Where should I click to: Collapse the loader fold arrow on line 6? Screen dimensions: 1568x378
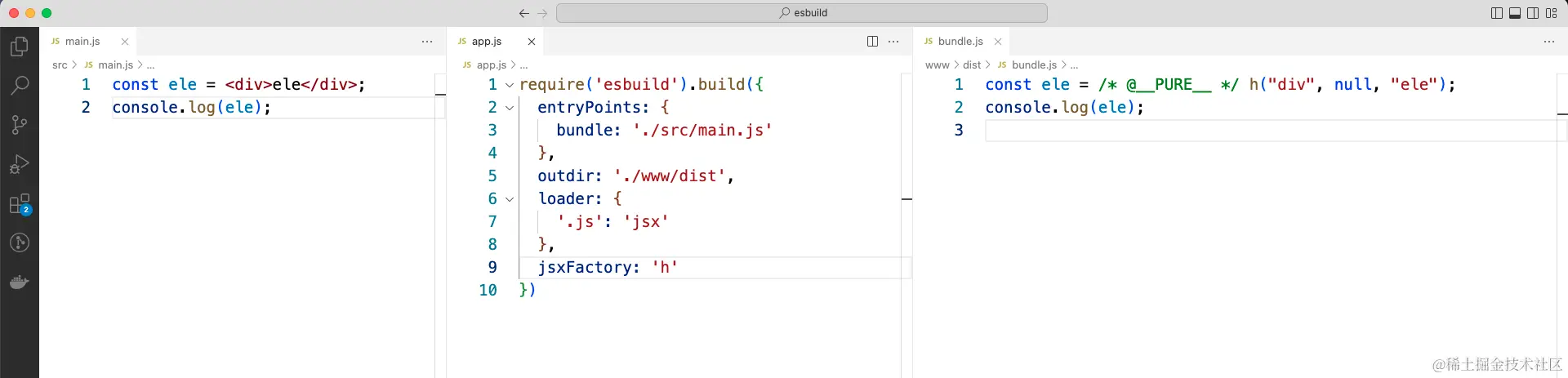510,199
